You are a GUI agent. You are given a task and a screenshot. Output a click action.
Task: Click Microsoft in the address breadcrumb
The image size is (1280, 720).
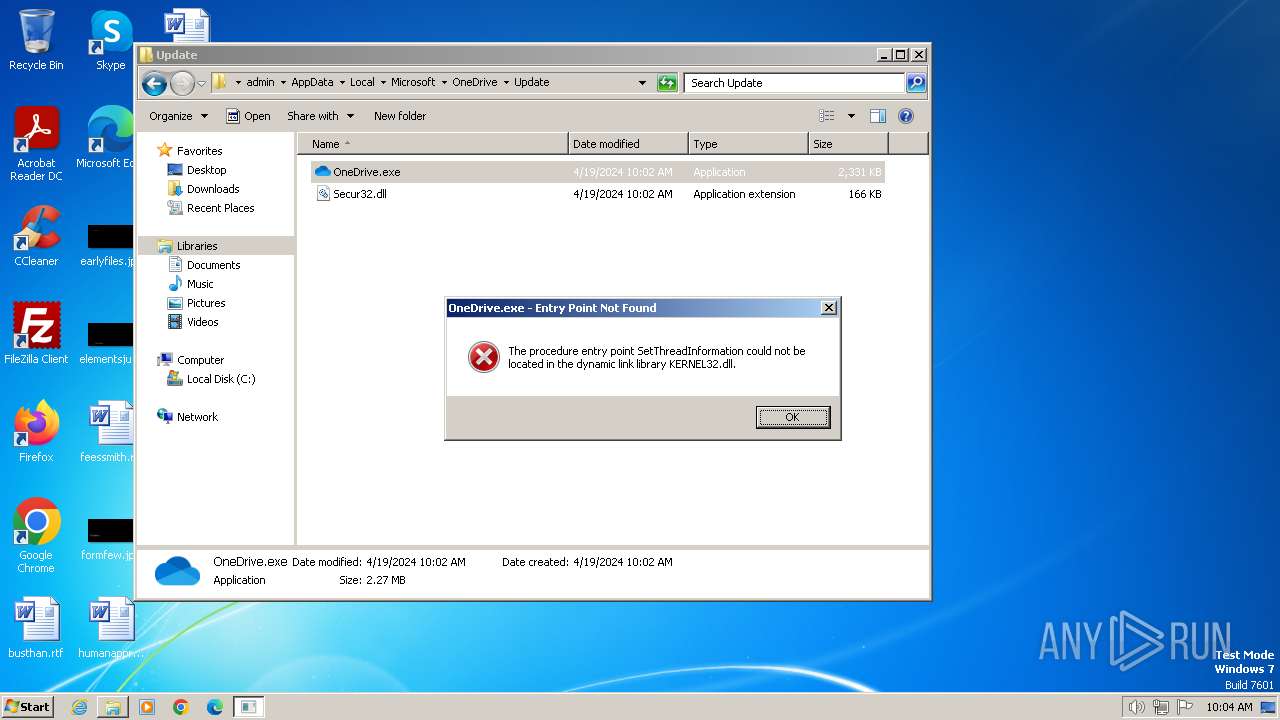click(x=413, y=83)
